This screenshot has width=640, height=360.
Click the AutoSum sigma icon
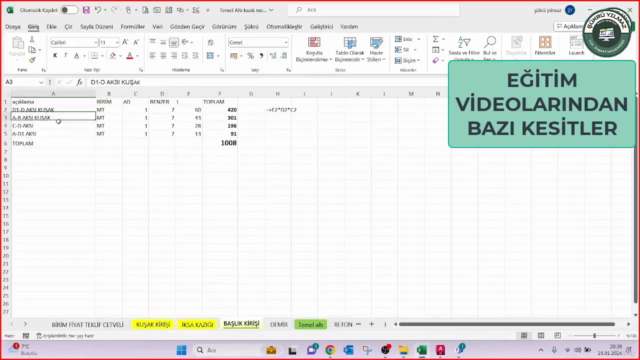tap(436, 39)
